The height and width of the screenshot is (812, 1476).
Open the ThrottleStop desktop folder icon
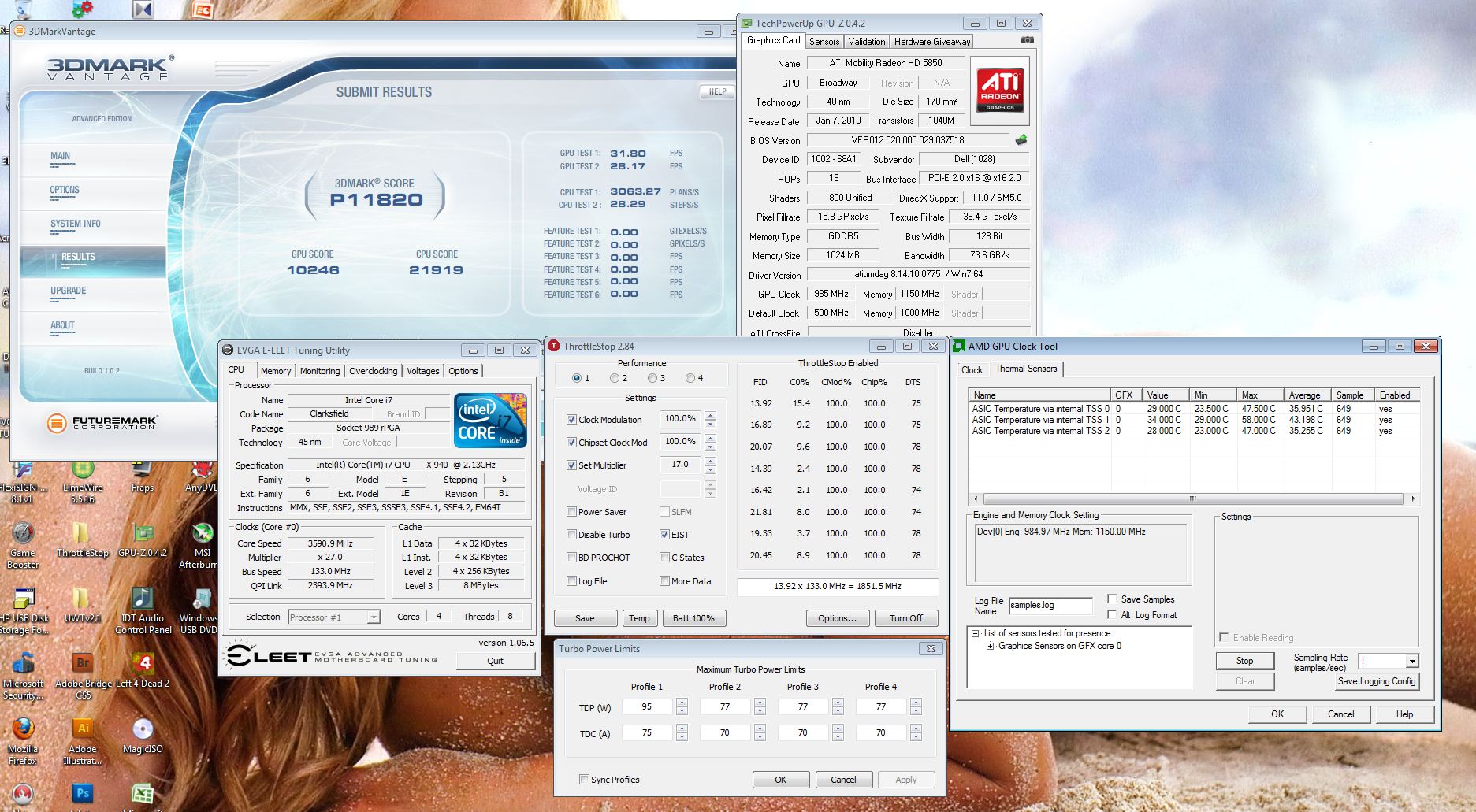pyautogui.click(x=82, y=539)
